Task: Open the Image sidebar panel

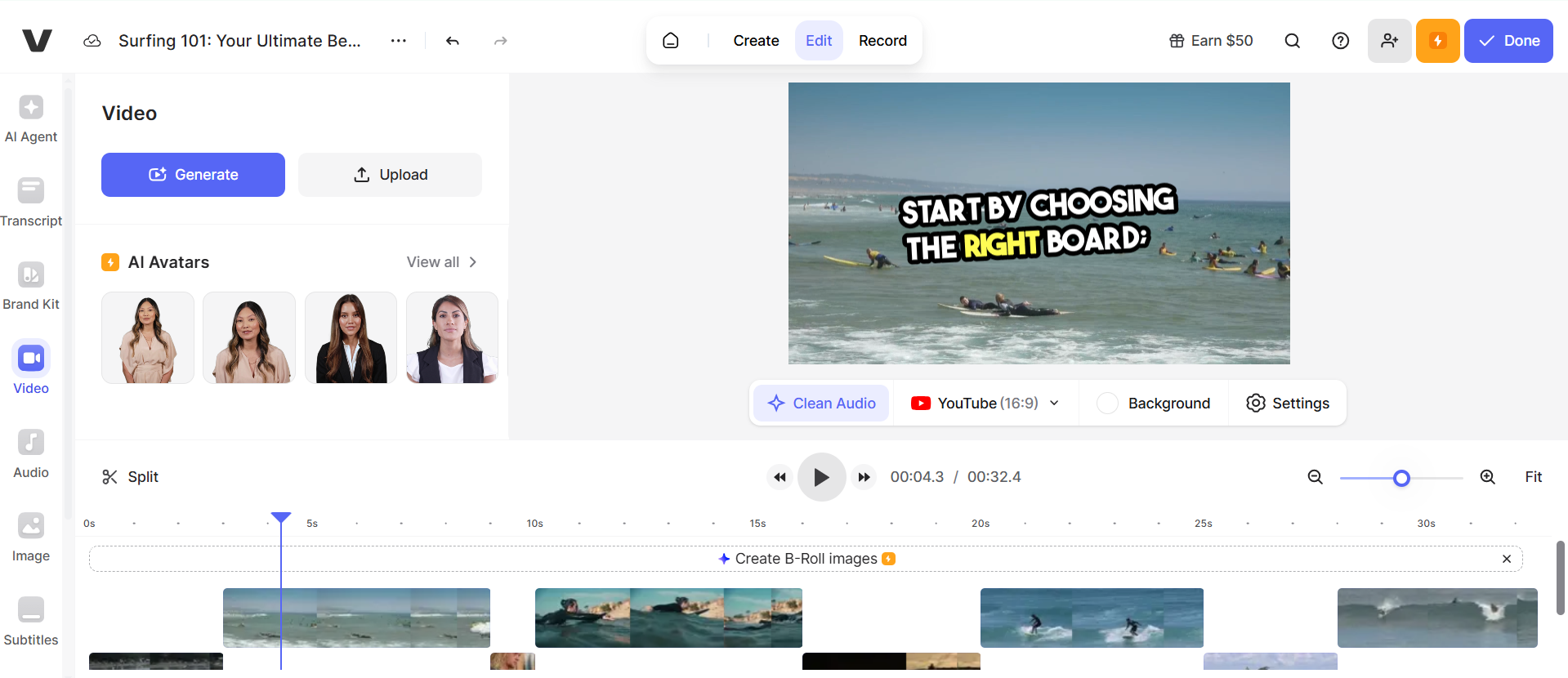Action: (31, 537)
